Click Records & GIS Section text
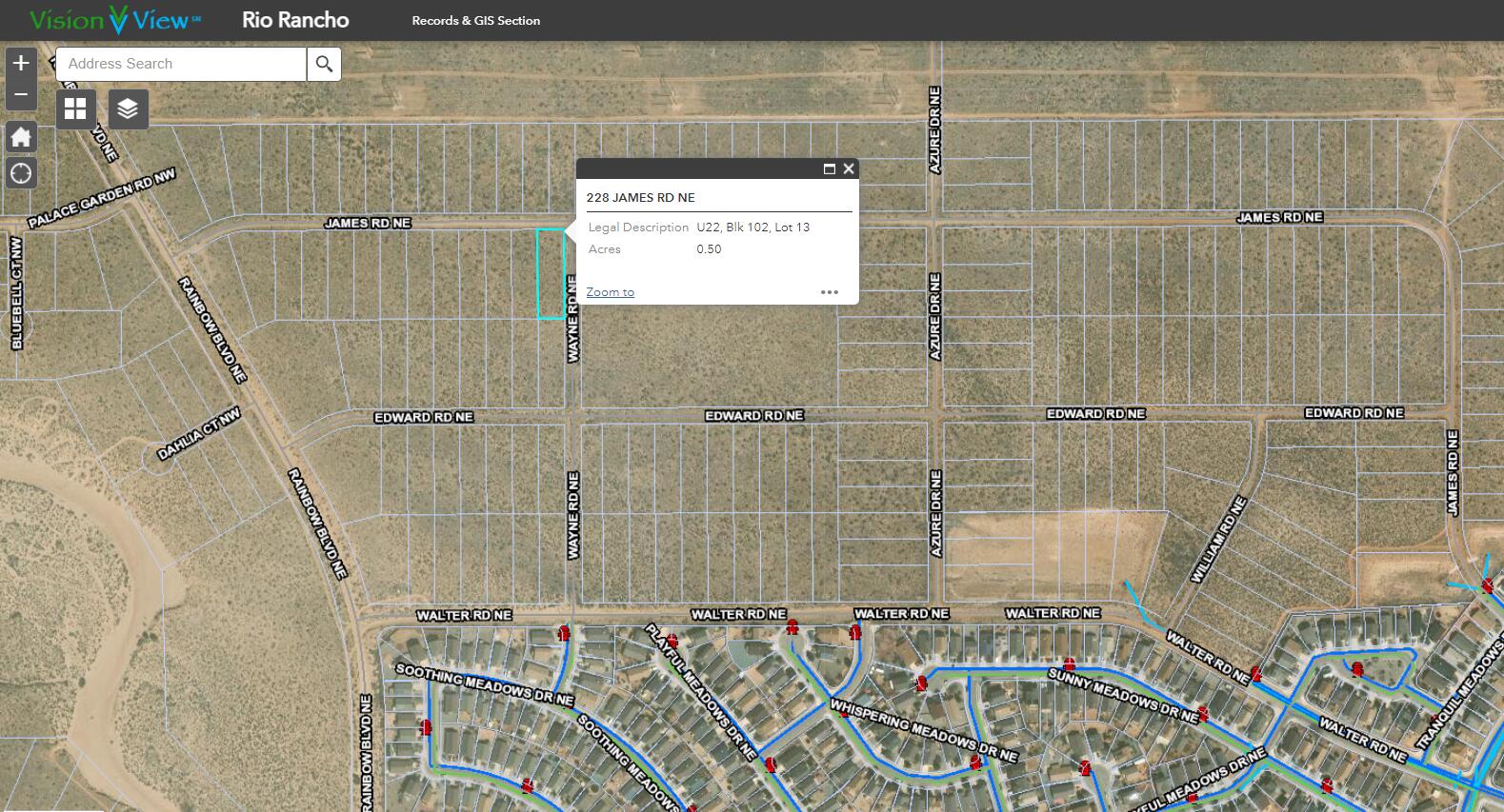The height and width of the screenshot is (812, 1504). coord(475,21)
